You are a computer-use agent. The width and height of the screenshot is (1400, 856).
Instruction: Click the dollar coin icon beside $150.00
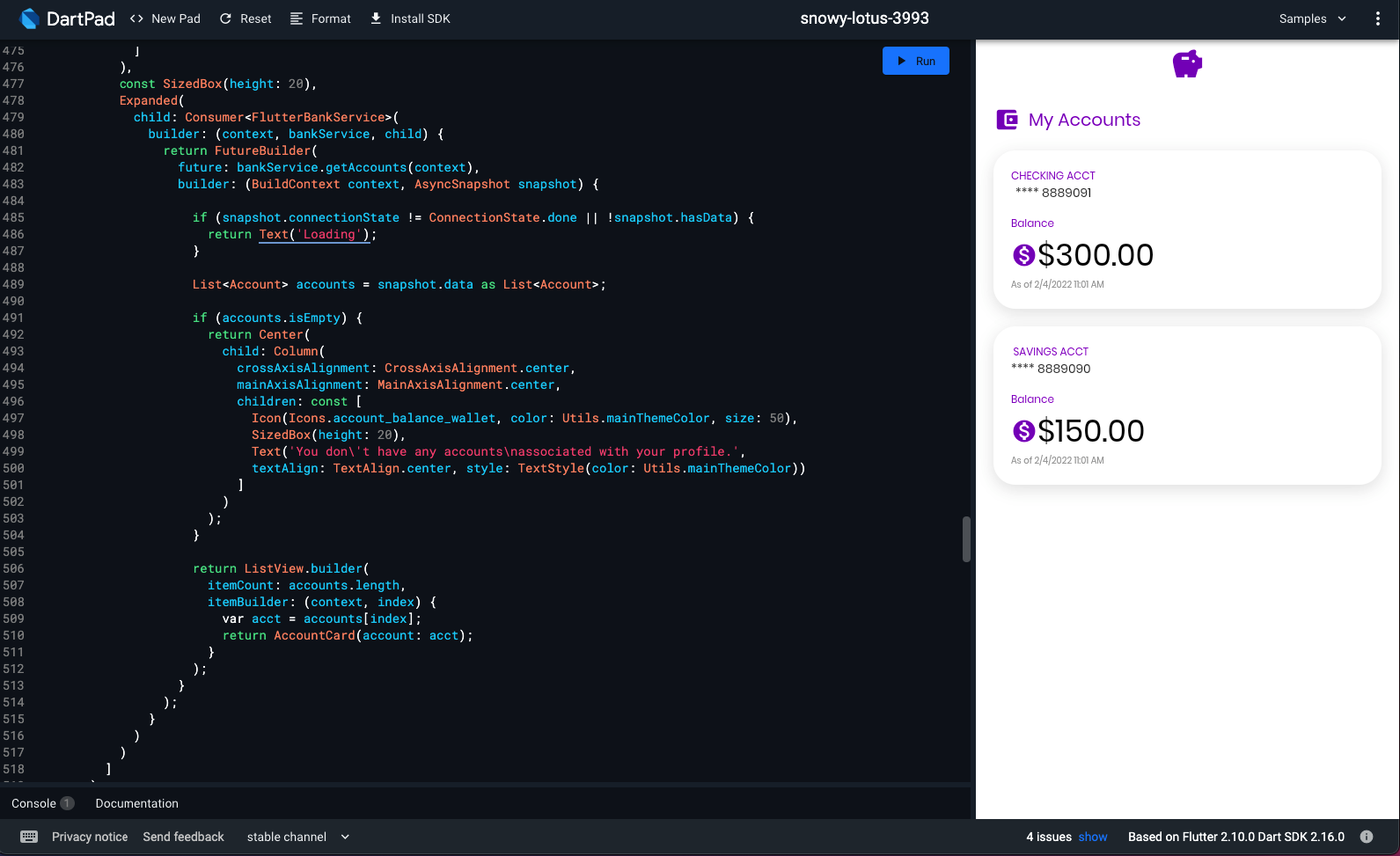(1023, 431)
